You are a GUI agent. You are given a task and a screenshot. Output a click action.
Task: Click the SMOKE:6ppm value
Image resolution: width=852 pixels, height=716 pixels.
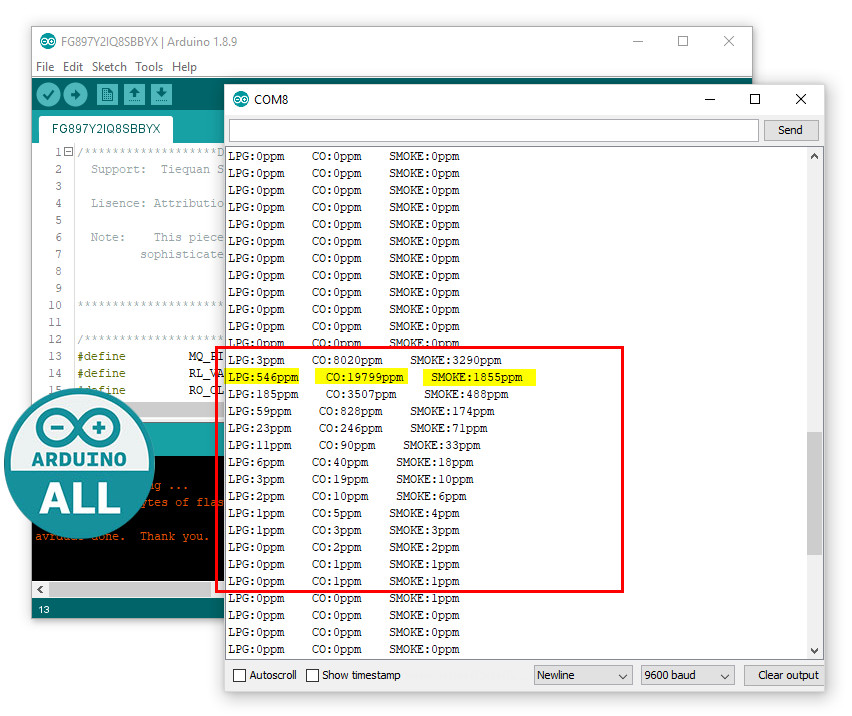click(x=431, y=497)
